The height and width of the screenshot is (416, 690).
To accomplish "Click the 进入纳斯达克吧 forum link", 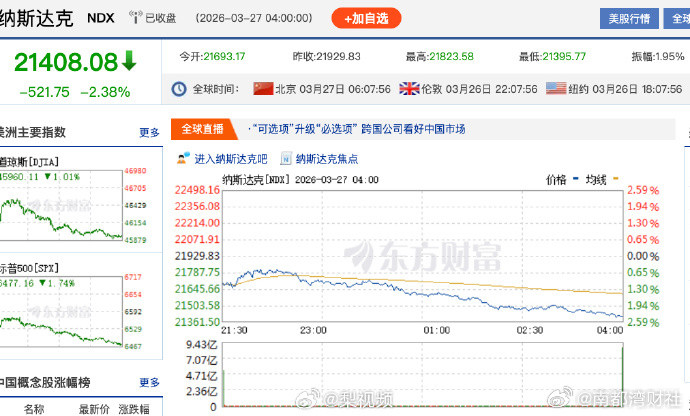I will pyautogui.click(x=231, y=159).
